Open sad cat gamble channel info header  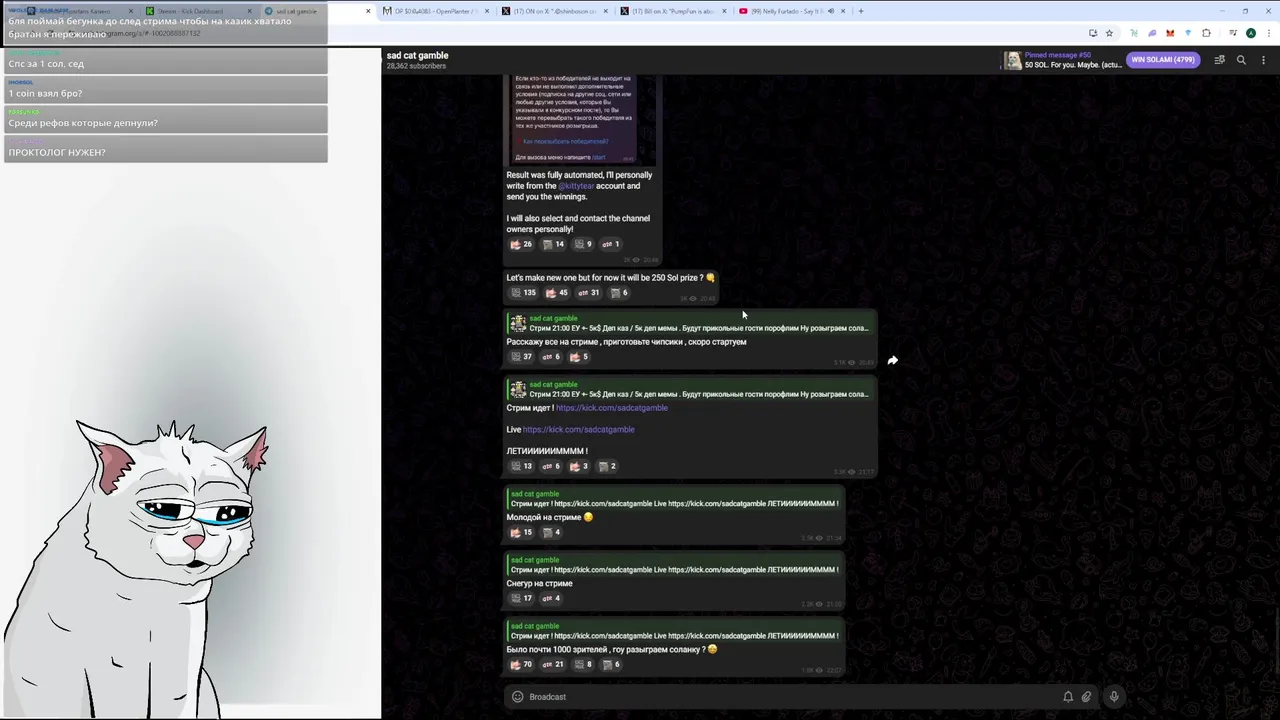(417, 60)
